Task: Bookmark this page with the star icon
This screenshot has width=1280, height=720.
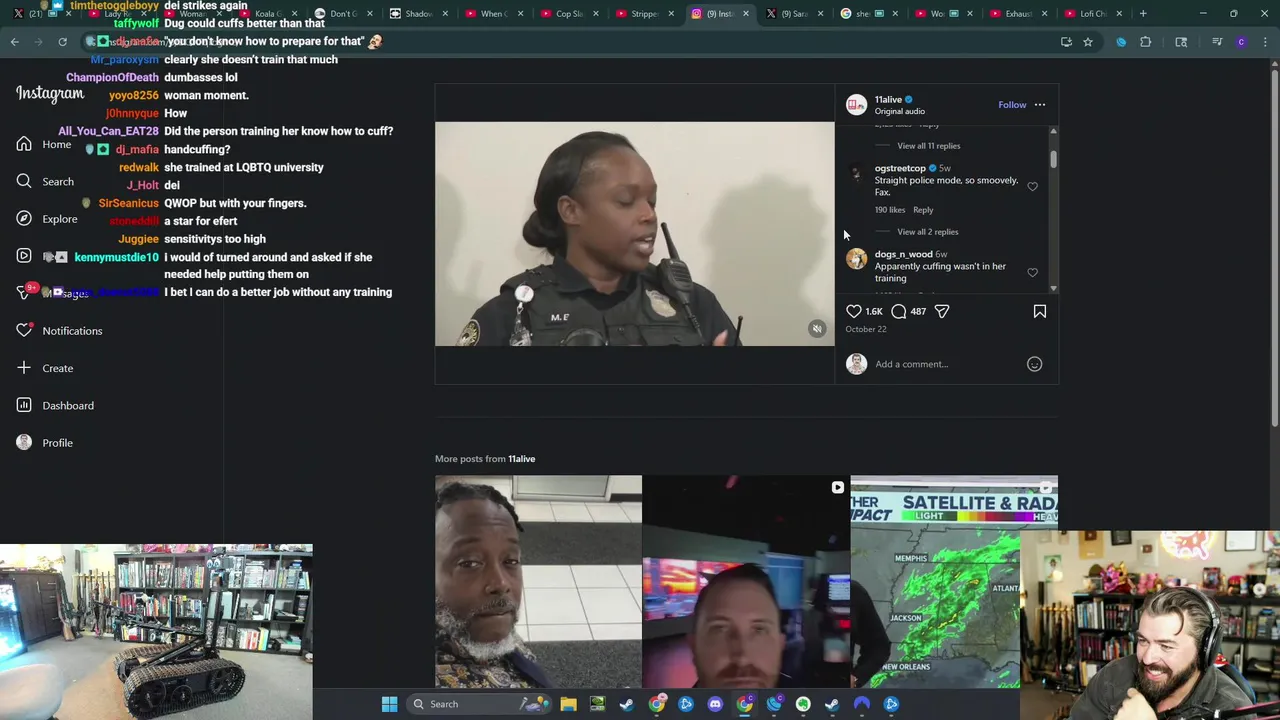Action: [1088, 42]
